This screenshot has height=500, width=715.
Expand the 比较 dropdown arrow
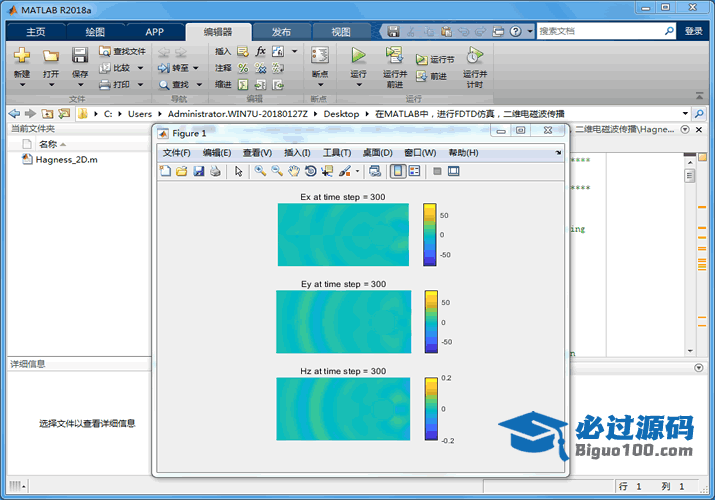click(140, 68)
